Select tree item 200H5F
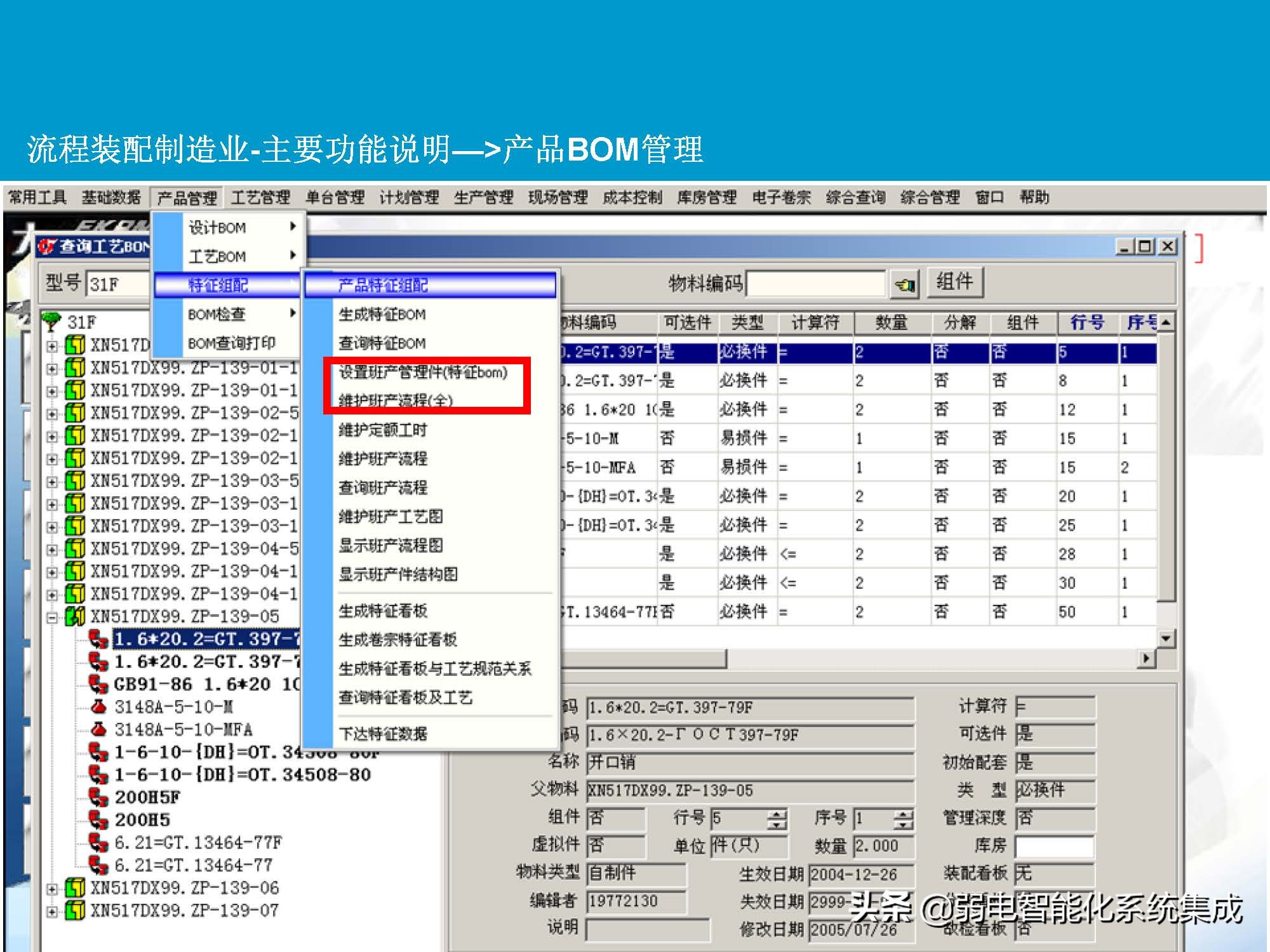1270x952 pixels. 147,797
